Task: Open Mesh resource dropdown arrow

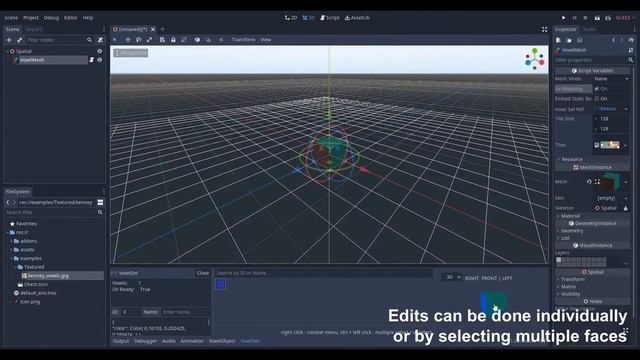Action: tap(626, 182)
